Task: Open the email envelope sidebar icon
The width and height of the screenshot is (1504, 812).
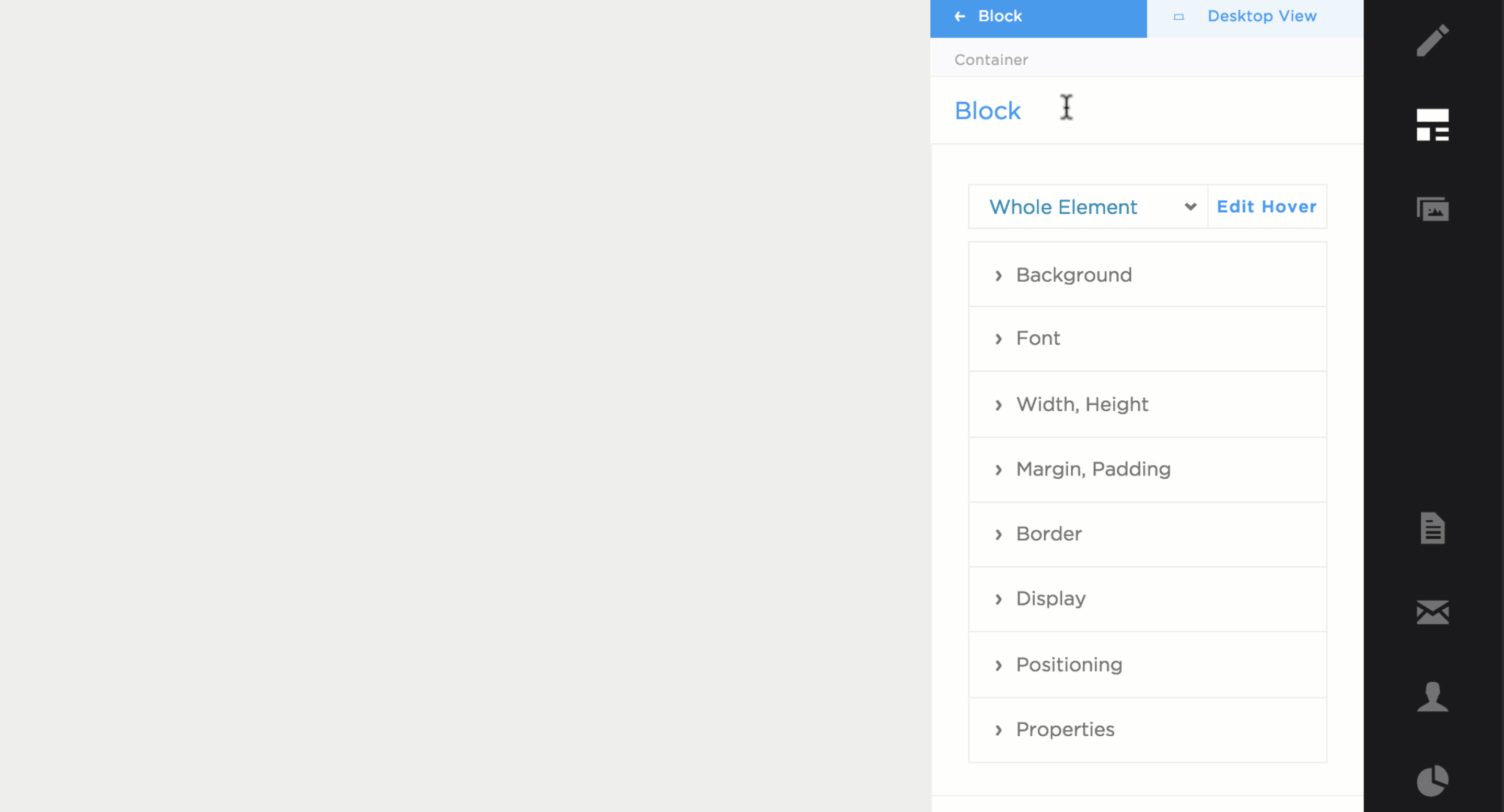Action: (x=1432, y=612)
